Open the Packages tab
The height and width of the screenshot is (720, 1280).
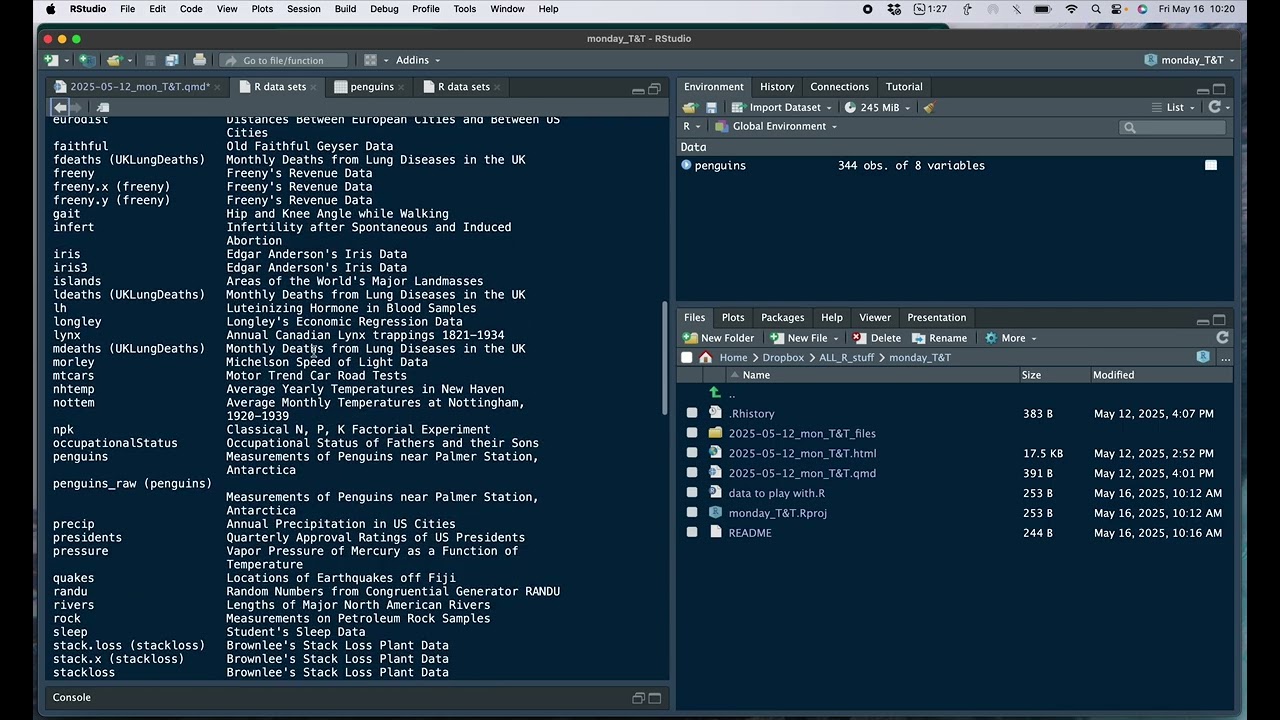783,318
